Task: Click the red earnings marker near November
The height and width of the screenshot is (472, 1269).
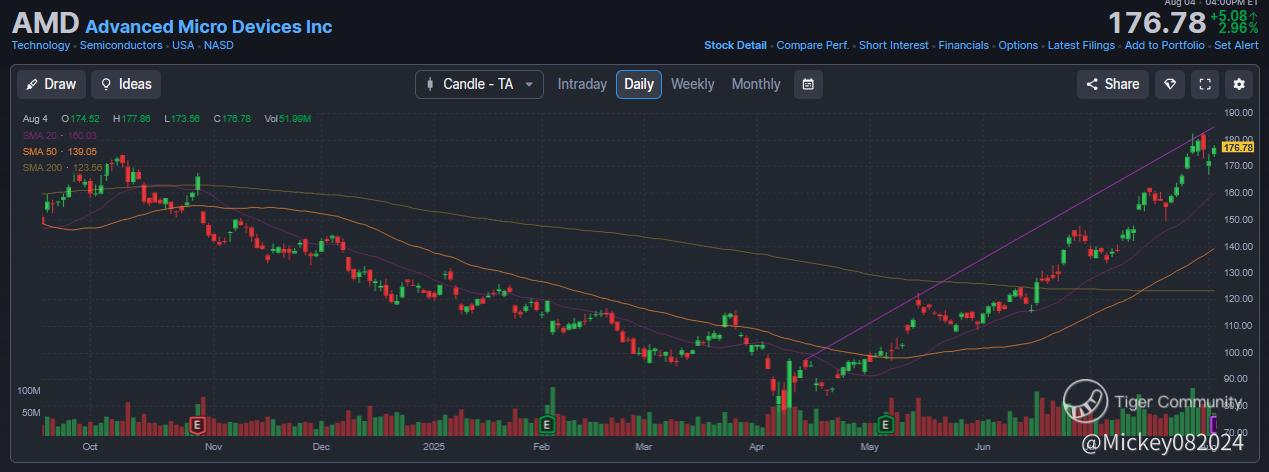Action: pyautogui.click(x=198, y=424)
